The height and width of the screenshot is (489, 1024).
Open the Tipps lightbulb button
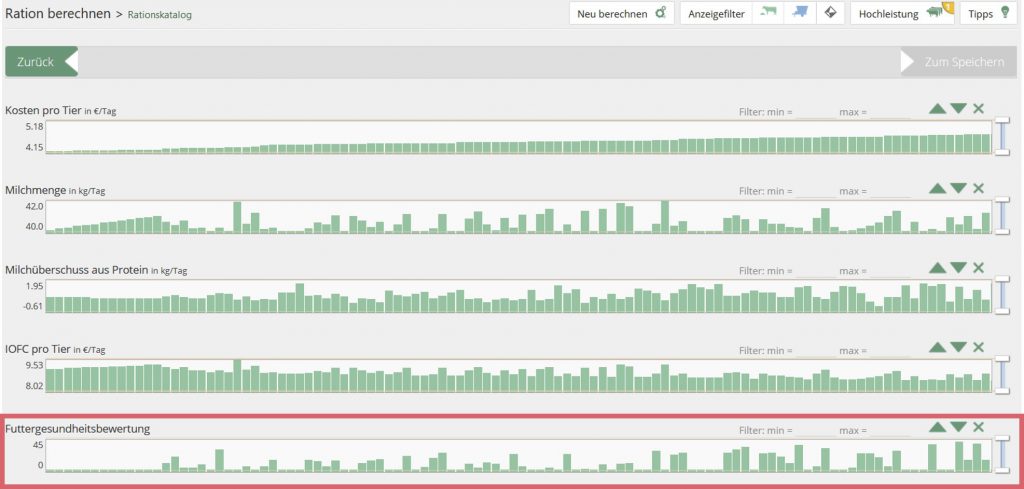(989, 13)
